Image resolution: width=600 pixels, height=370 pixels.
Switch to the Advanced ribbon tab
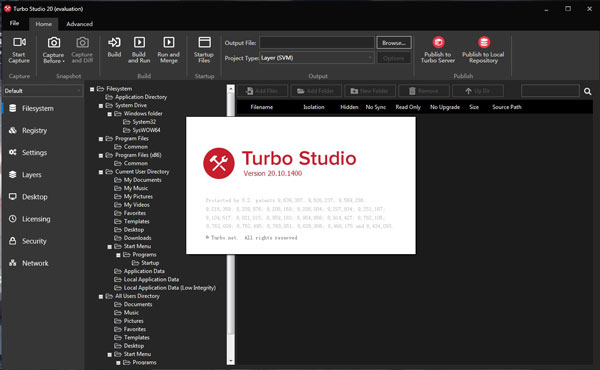pos(80,24)
